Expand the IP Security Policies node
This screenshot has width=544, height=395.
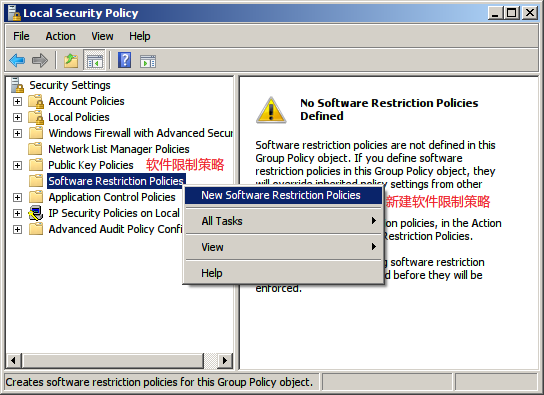click(17, 213)
